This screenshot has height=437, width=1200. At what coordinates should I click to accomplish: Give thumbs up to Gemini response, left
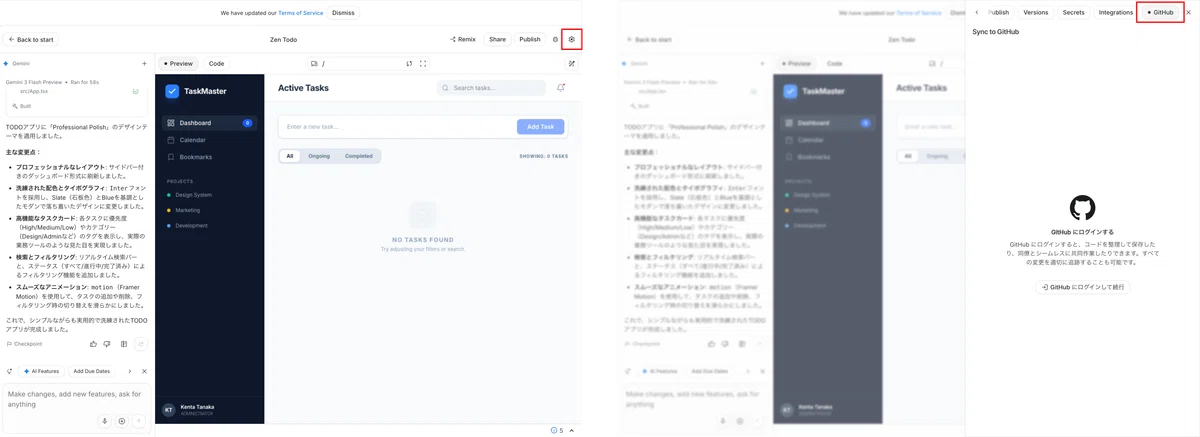click(94, 344)
